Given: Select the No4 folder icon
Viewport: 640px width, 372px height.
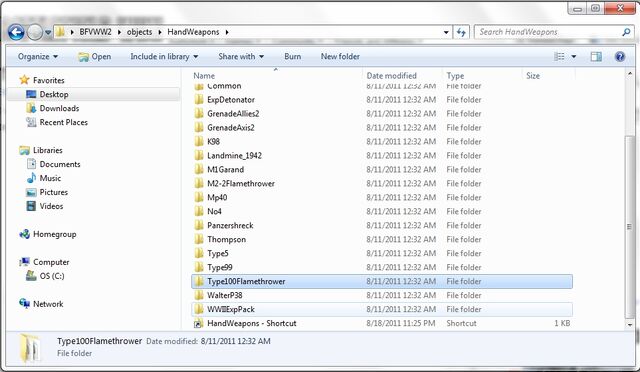Looking at the screenshot, I should (199, 211).
